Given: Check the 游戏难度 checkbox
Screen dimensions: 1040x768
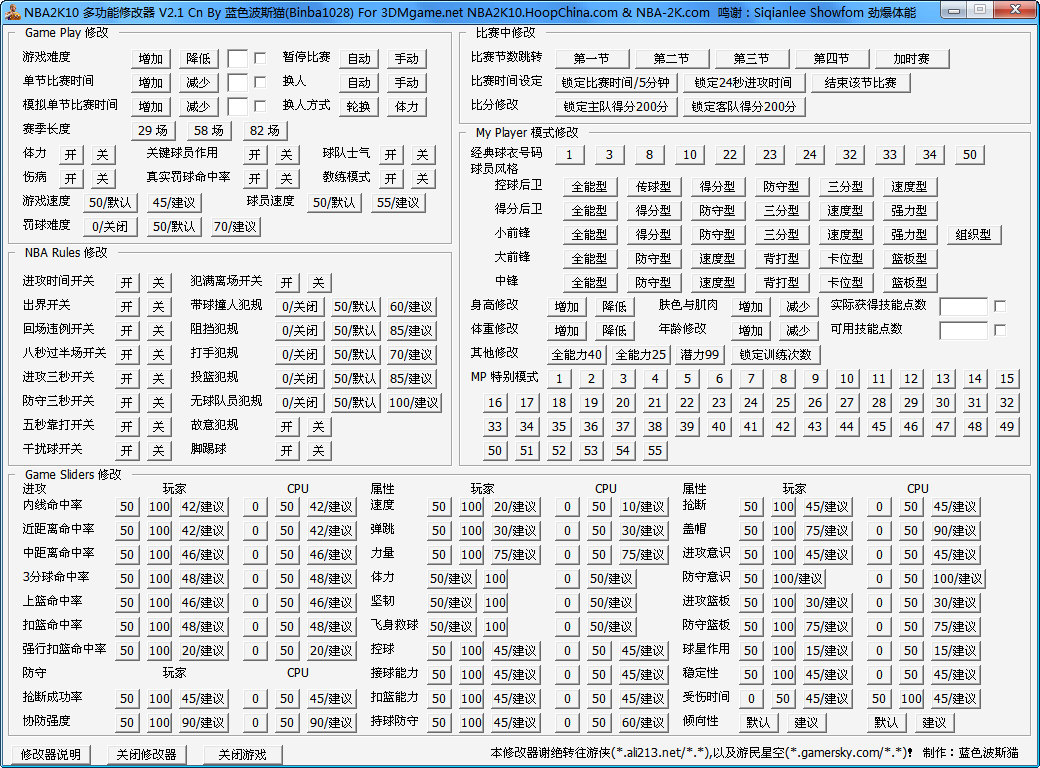Looking at the screenshot, I should (261, 58).
